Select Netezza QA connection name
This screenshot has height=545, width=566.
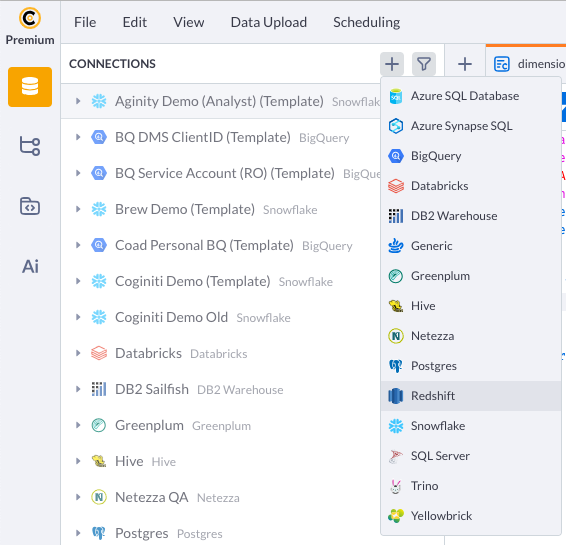coord(152,497)
